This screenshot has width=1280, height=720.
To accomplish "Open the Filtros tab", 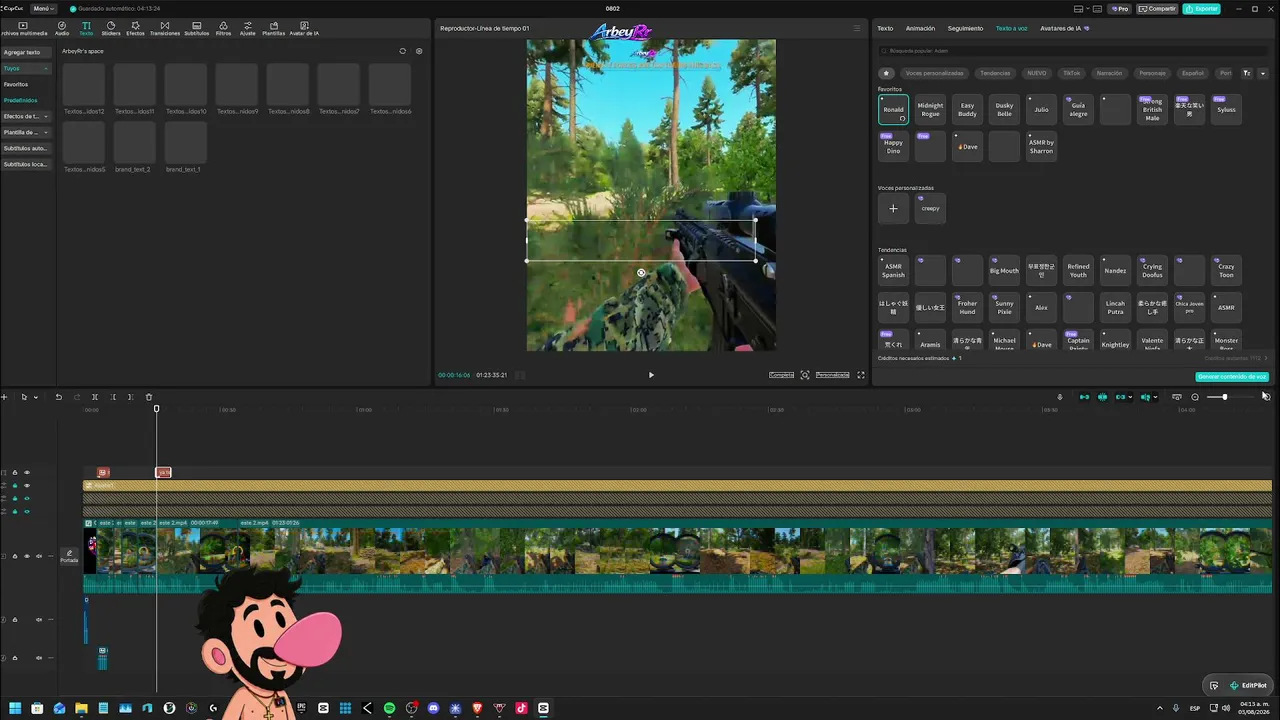I will pos(223,28).
